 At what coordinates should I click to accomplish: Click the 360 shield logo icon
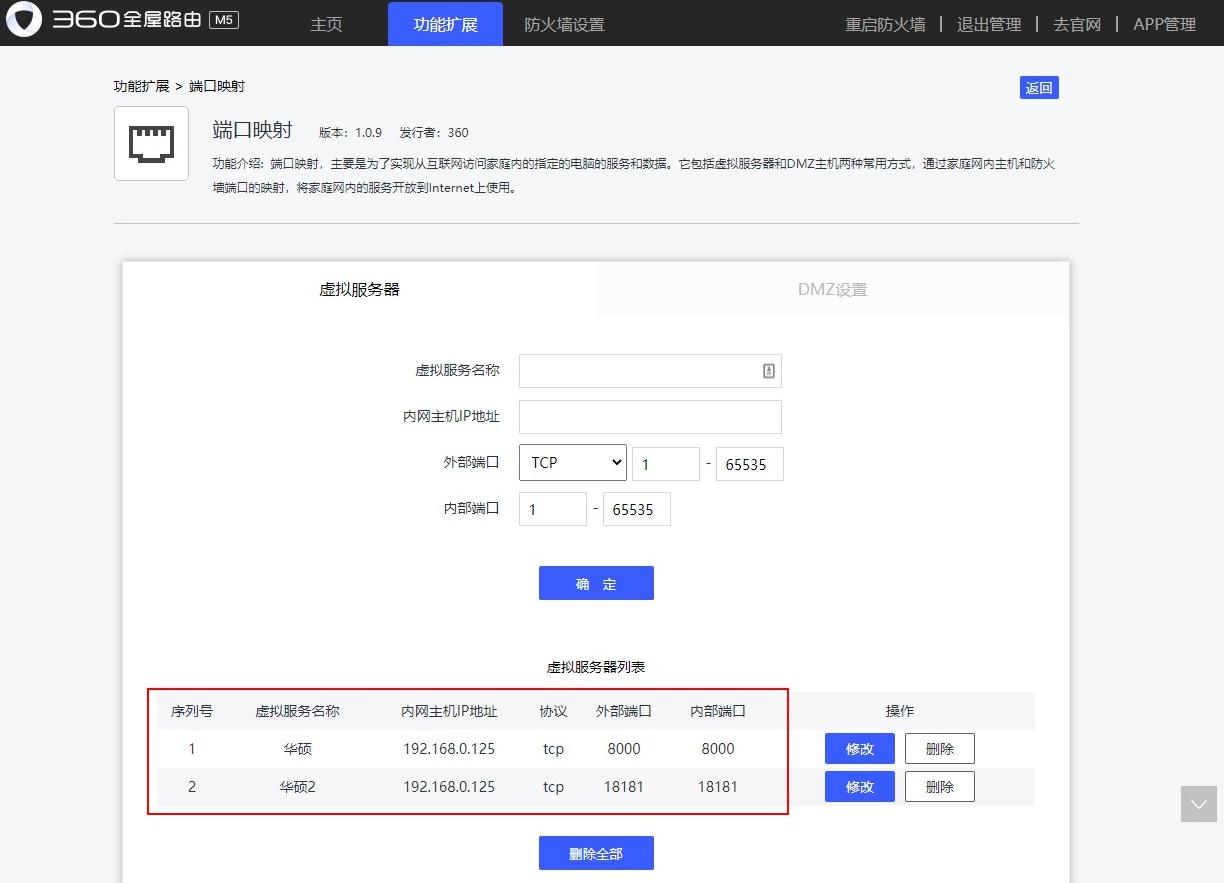click(24, 21)
